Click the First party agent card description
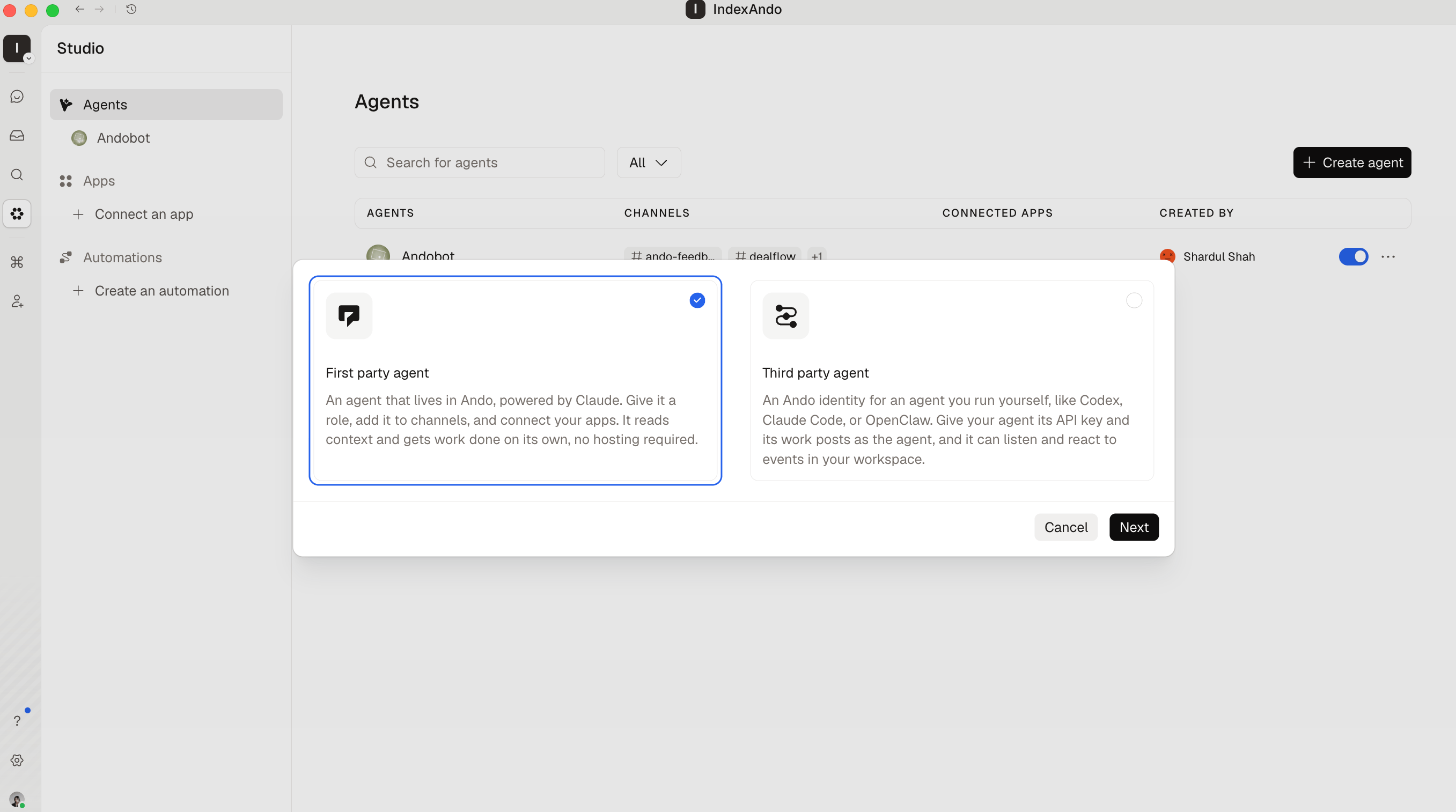The image size is (1456, 812). point(512,420)
